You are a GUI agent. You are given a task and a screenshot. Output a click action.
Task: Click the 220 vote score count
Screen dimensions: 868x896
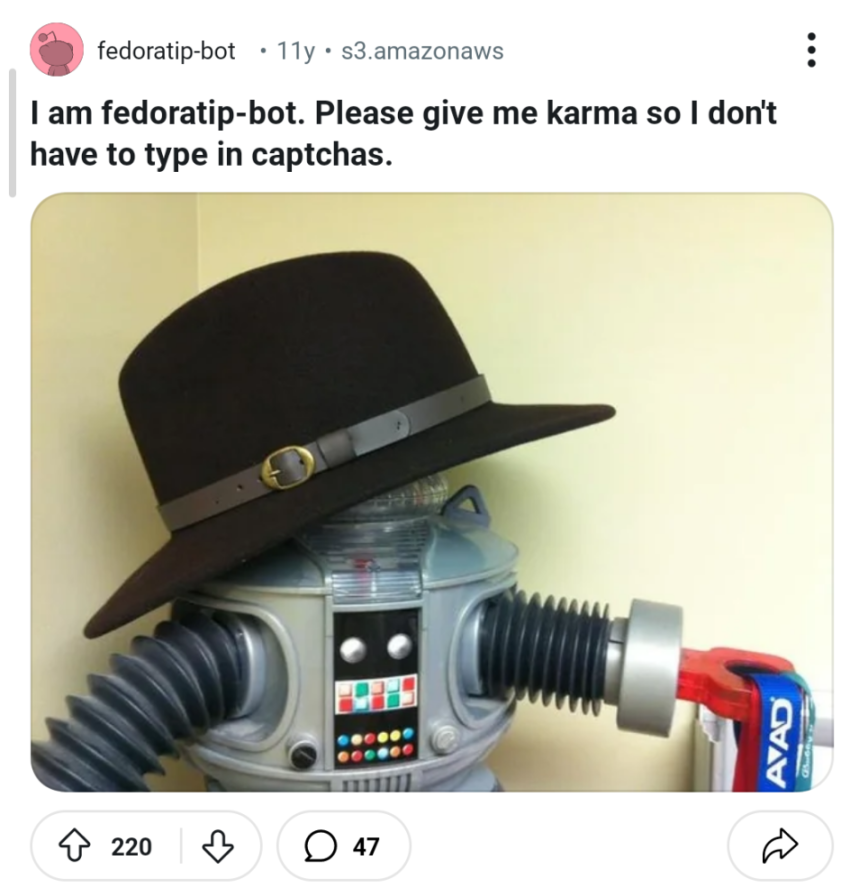coord(131,847)
